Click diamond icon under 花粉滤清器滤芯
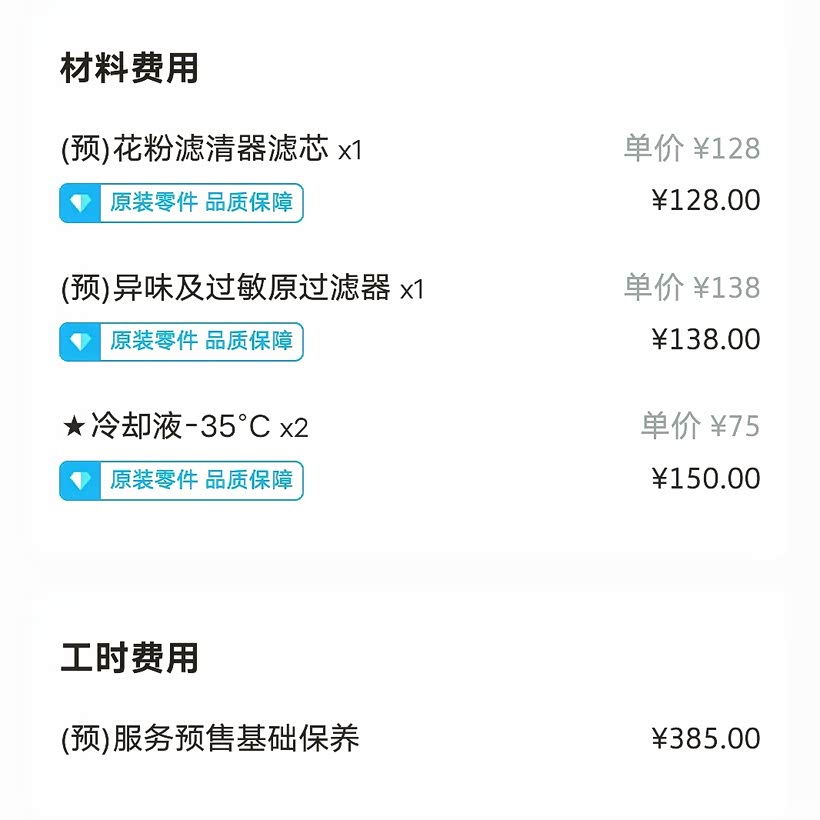This screenshot has width=820, height=820. (81, 203)
